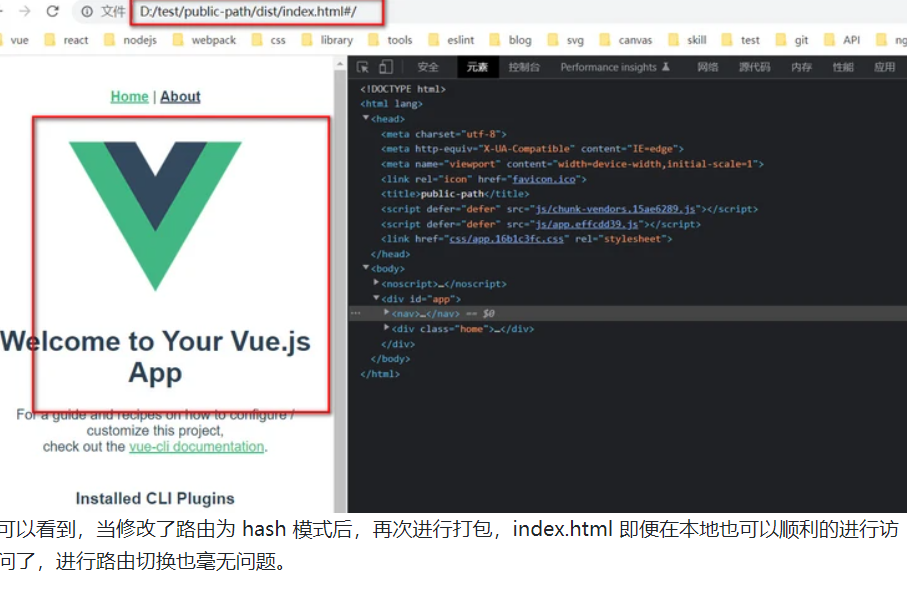Select the meta X-UA-Compatible line
The width and height of the screenshot is (907, 590).
click(x=532, y=149)
